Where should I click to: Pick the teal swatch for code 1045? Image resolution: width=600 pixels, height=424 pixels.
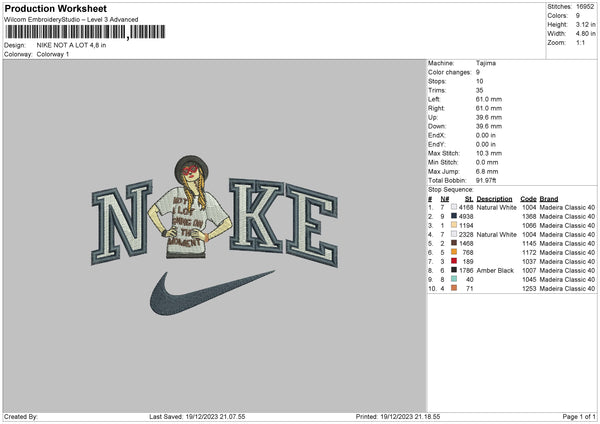(x=454, y=279)
